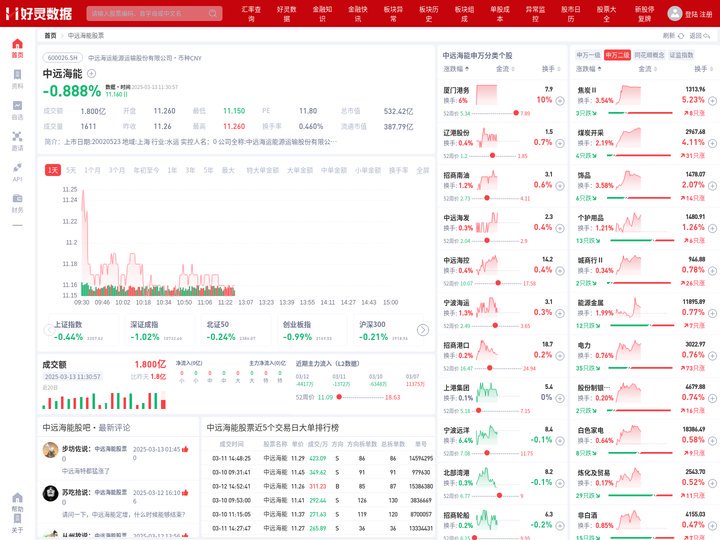Click 首页 breadcrumb link
The width and height of the screenshot is (720, 540).
(x=50, y=36)
